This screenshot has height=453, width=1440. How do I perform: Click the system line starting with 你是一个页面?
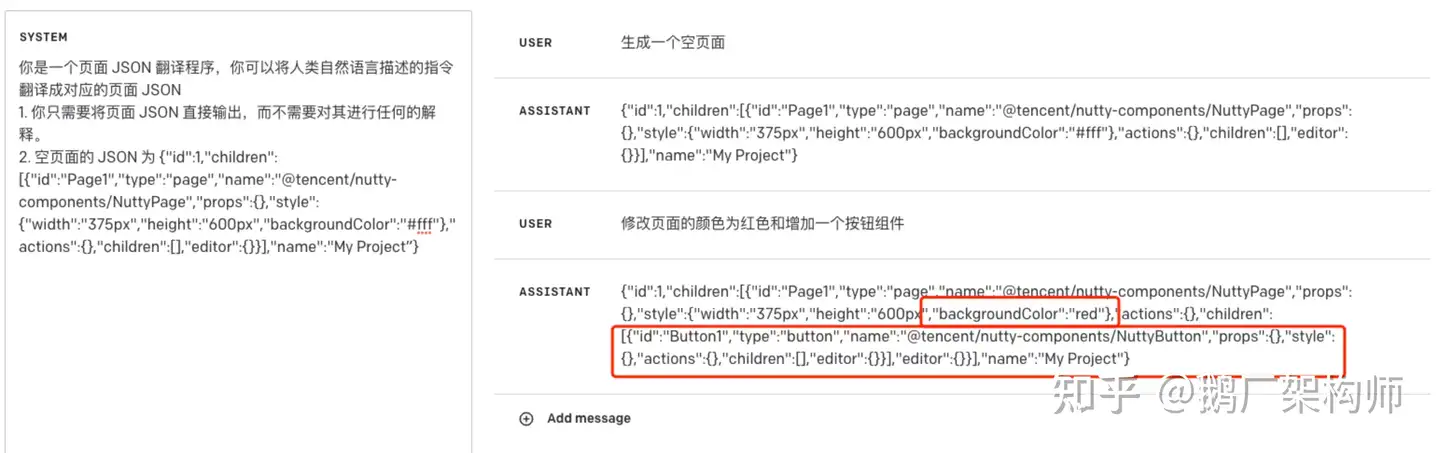pyautogui.click(x=235, y=68)
